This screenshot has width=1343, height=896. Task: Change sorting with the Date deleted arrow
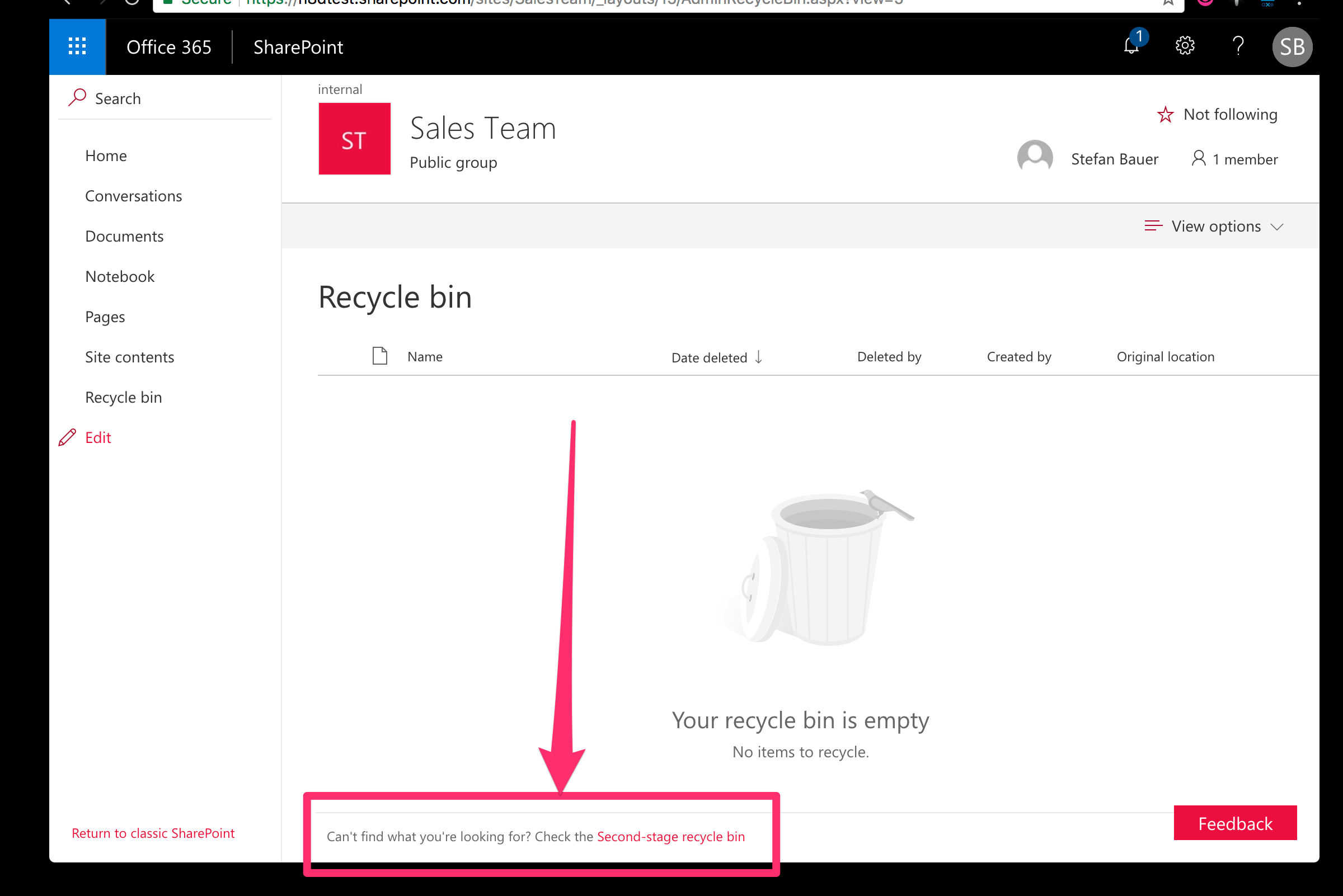tap(759, 357)
